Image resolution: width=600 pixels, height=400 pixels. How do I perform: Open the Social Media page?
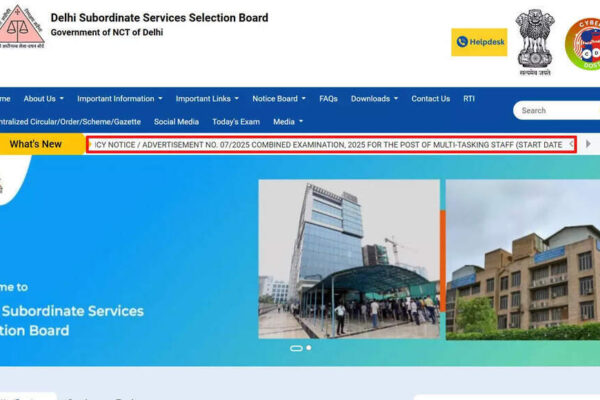(176, 122)
